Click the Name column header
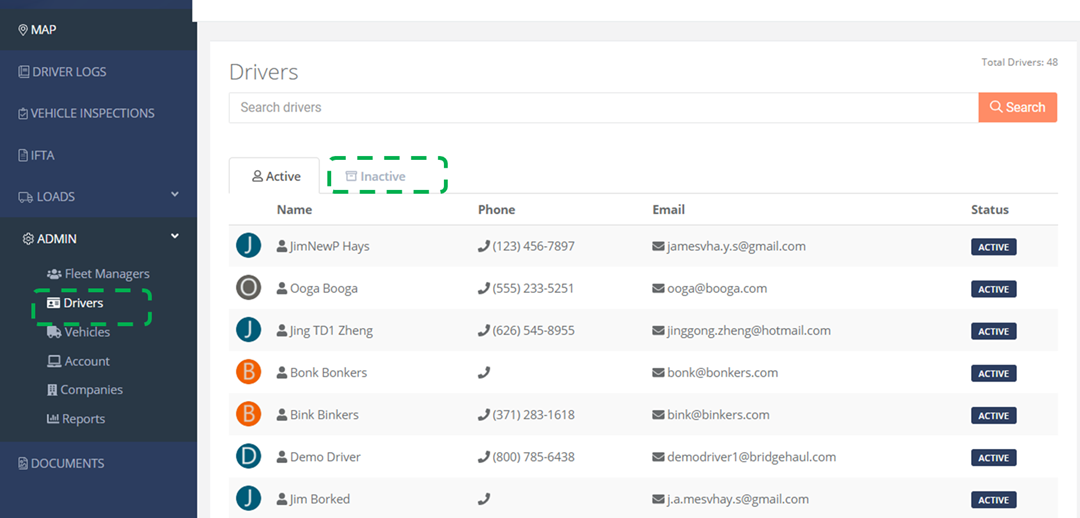1080x518 pixels. 294,209
